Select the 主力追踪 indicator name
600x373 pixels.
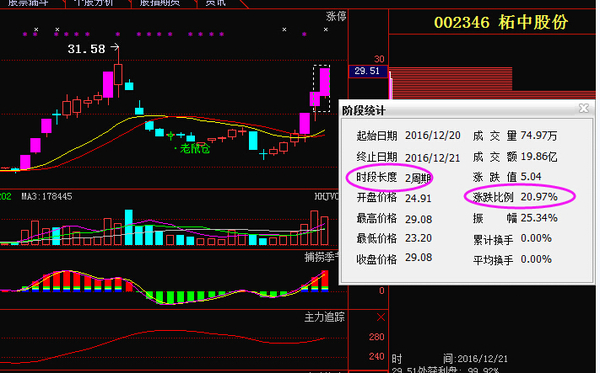(x=324, y=317)
